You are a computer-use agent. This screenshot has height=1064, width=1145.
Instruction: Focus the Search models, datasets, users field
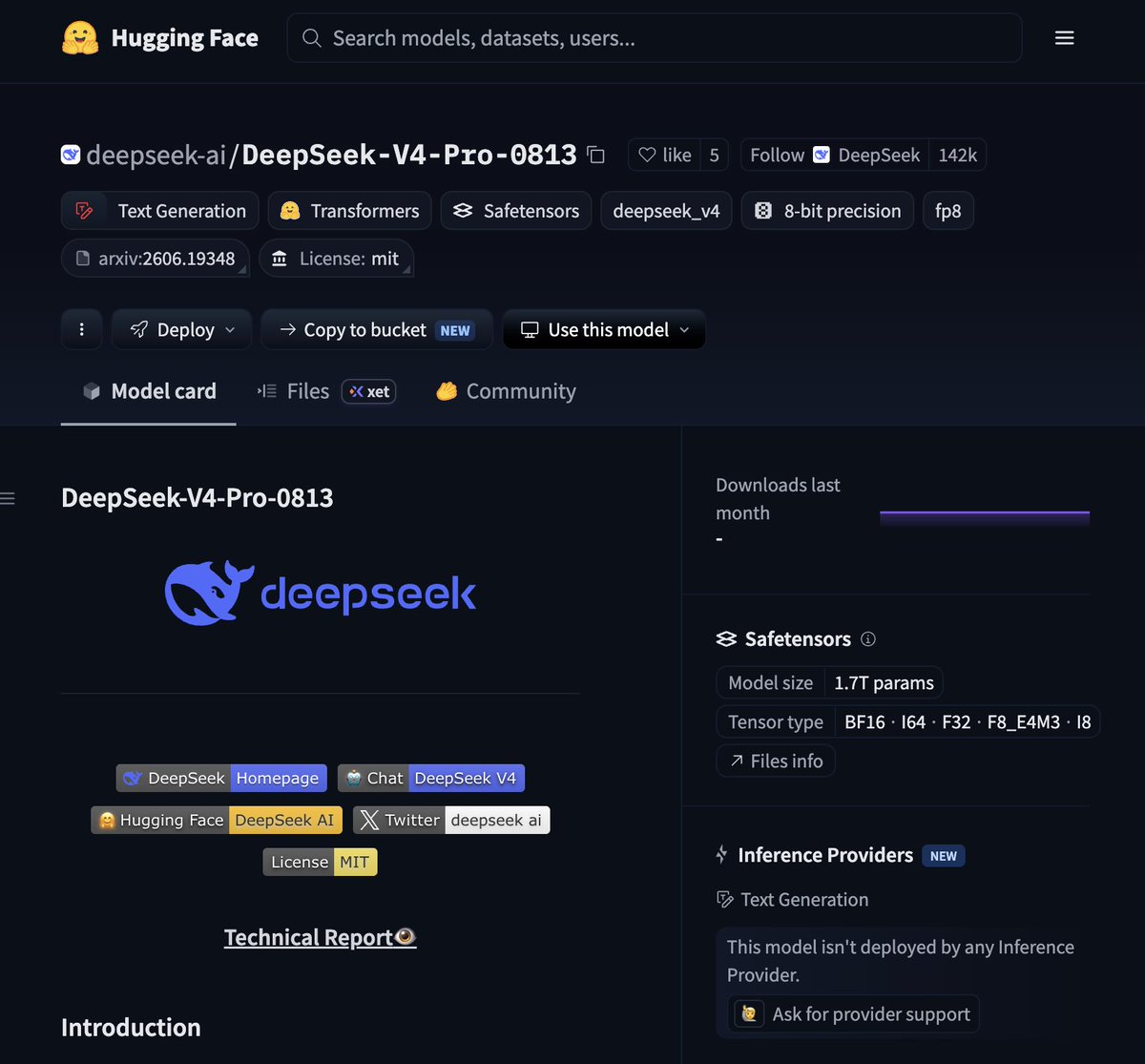(x=655, y=38)
